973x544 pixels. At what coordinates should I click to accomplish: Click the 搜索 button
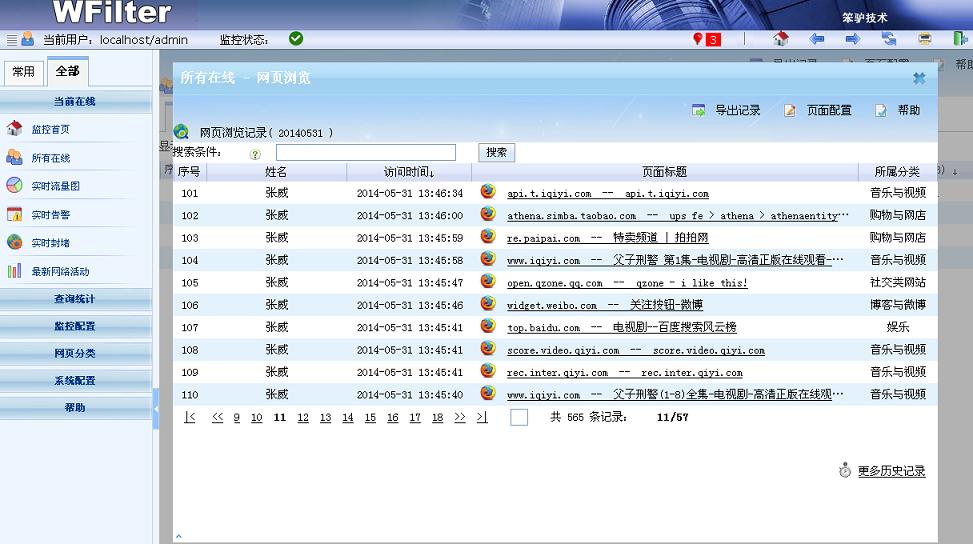[497, 153]
